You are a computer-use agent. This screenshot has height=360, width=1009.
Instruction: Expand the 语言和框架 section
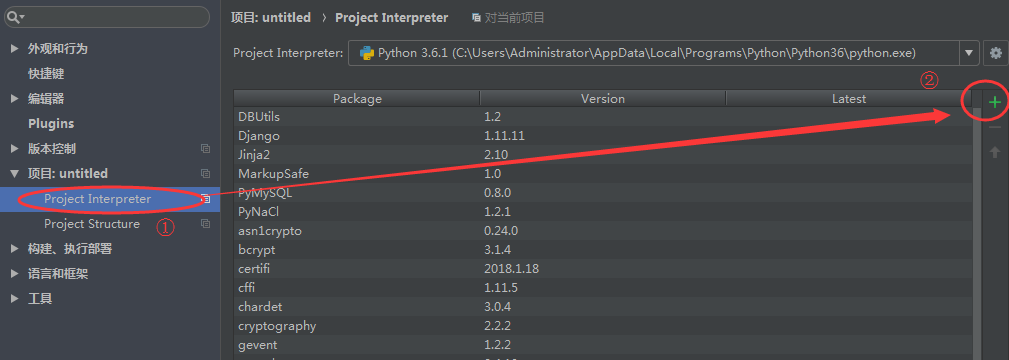click(x=14, y=274)
